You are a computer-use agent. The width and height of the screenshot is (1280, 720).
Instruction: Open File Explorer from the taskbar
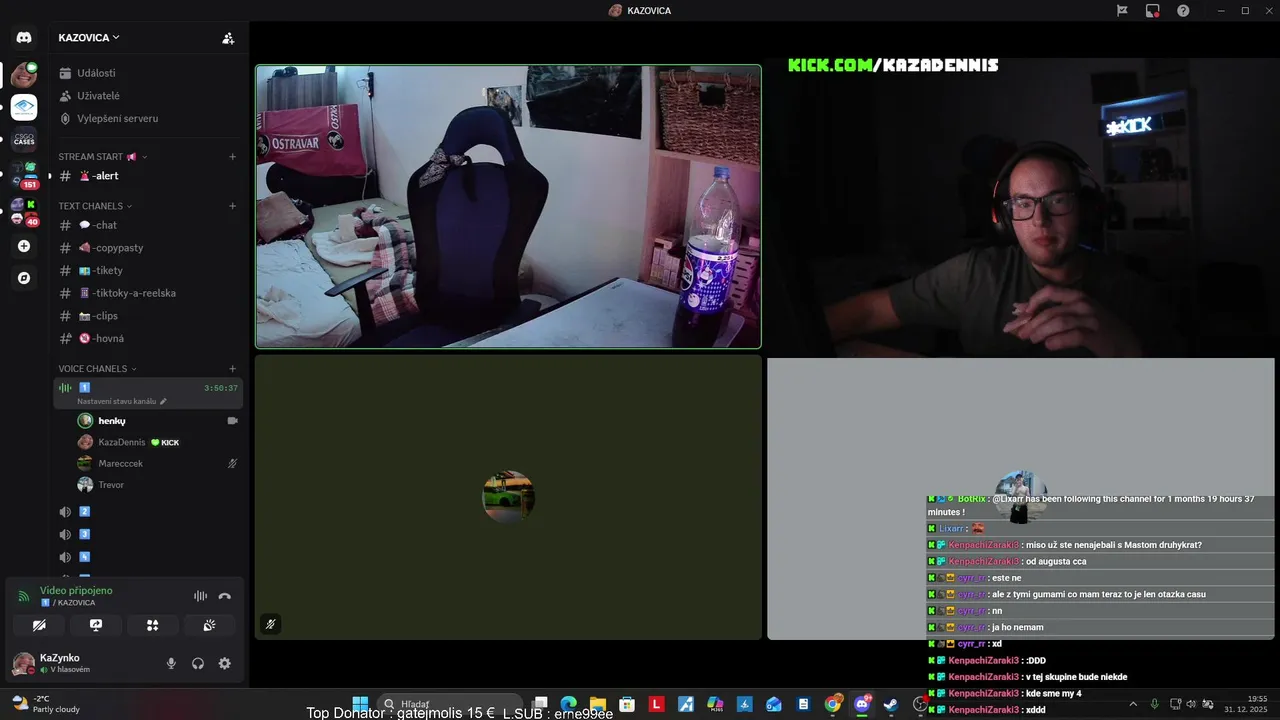(x=598, y=704)
